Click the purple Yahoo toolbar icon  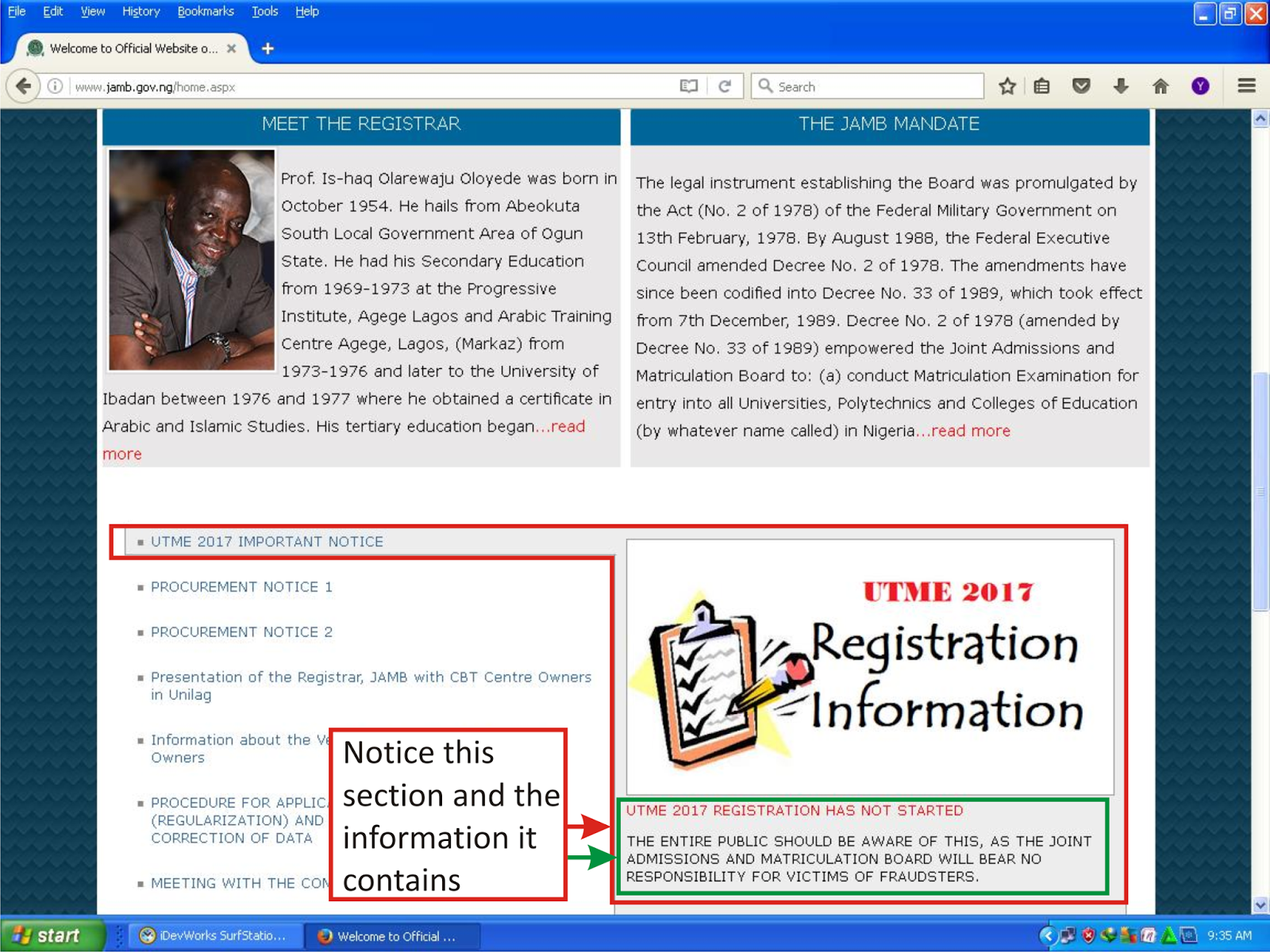point(1199,86)
